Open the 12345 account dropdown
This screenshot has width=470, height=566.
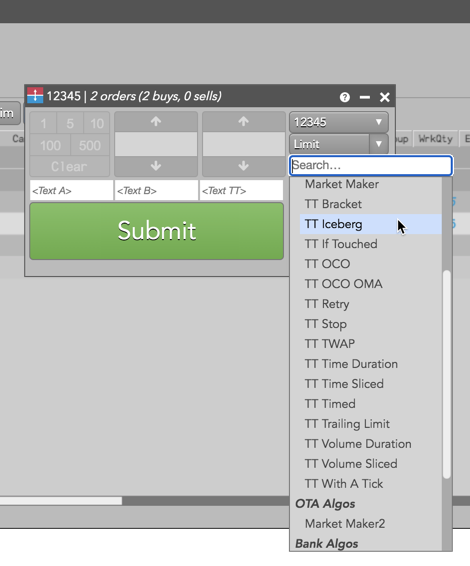pos(339,122)
